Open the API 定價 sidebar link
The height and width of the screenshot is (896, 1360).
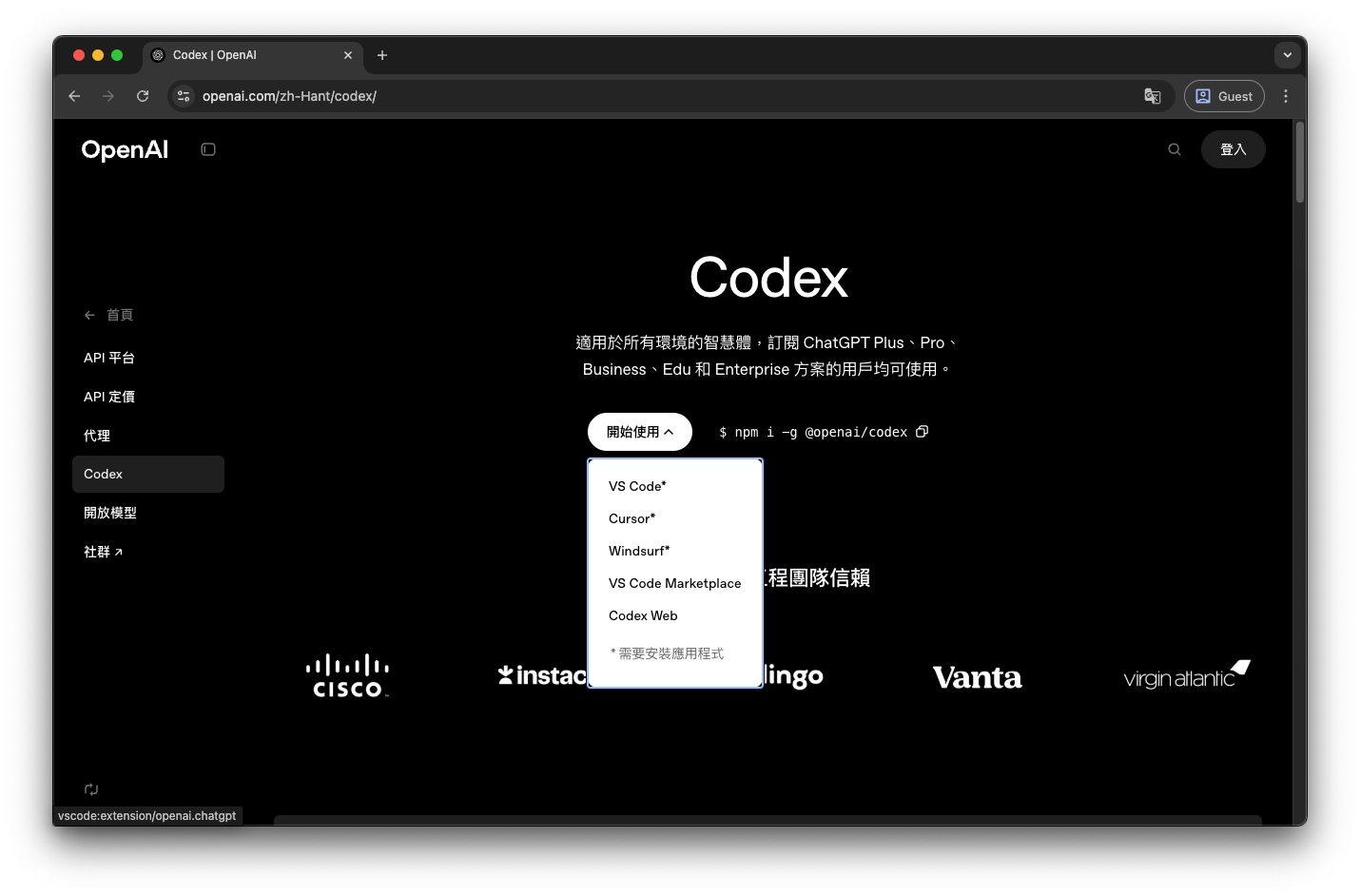(109, 397)
